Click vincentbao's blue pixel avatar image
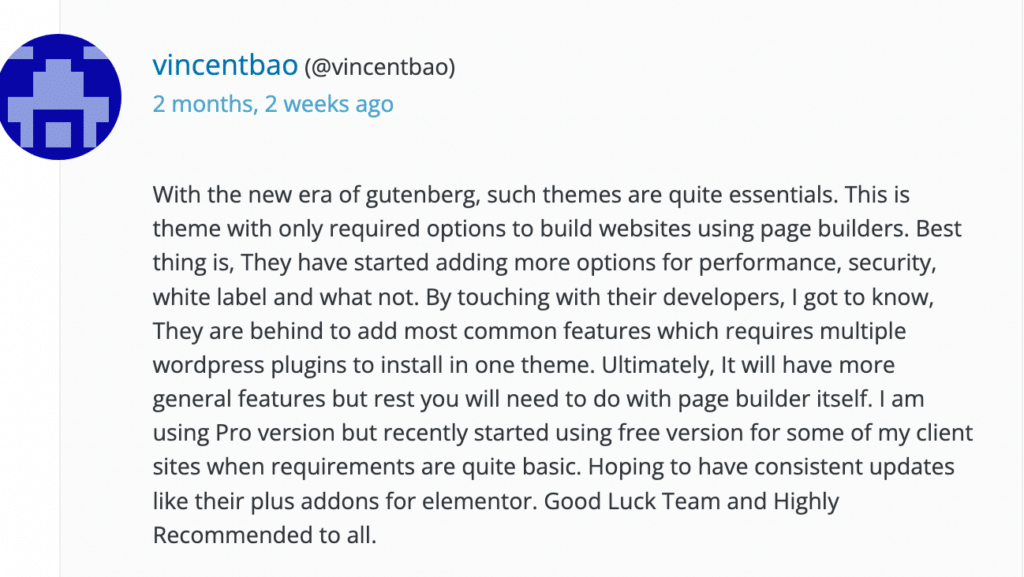This screenshot has height=577, width=1024. [x=59, y=97]
